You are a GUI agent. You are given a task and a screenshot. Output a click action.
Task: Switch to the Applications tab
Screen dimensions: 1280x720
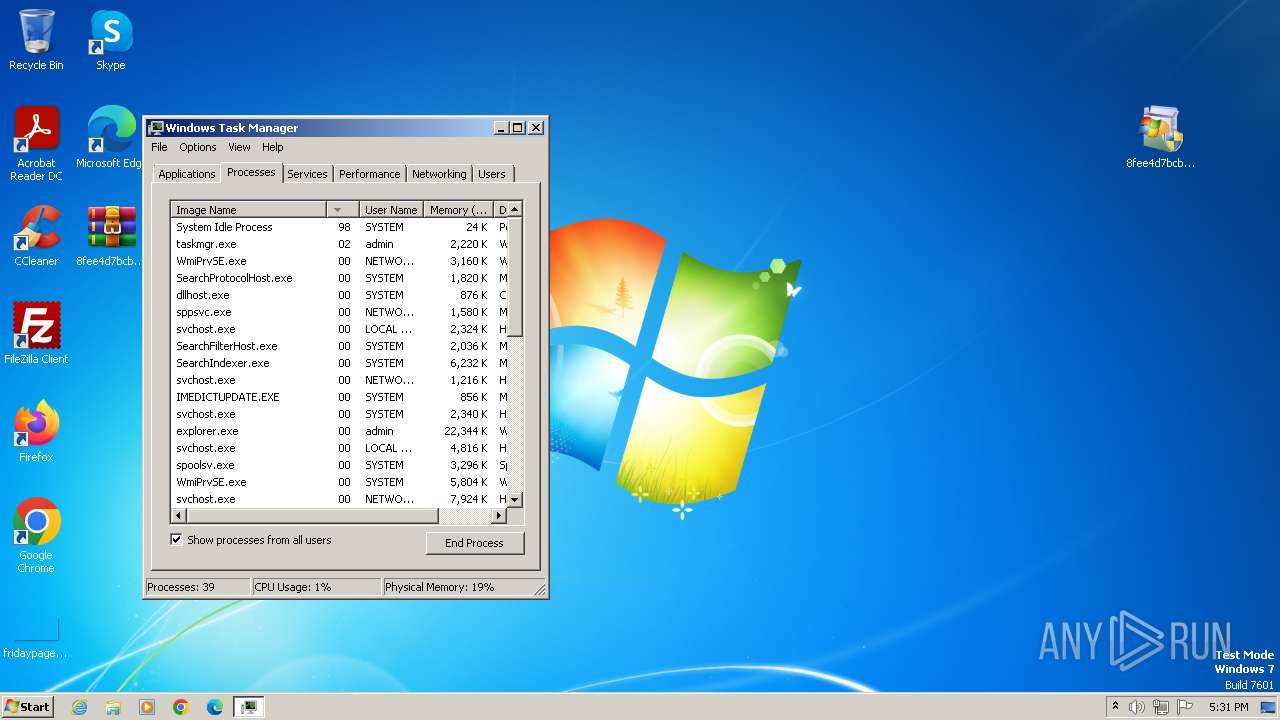[187, 174]
